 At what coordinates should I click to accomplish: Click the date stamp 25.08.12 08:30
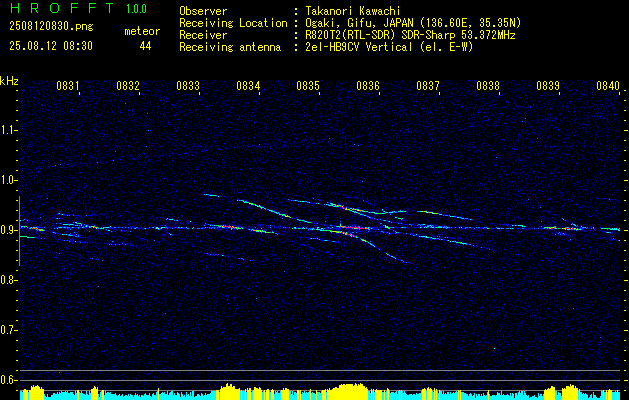click(51, 46)
